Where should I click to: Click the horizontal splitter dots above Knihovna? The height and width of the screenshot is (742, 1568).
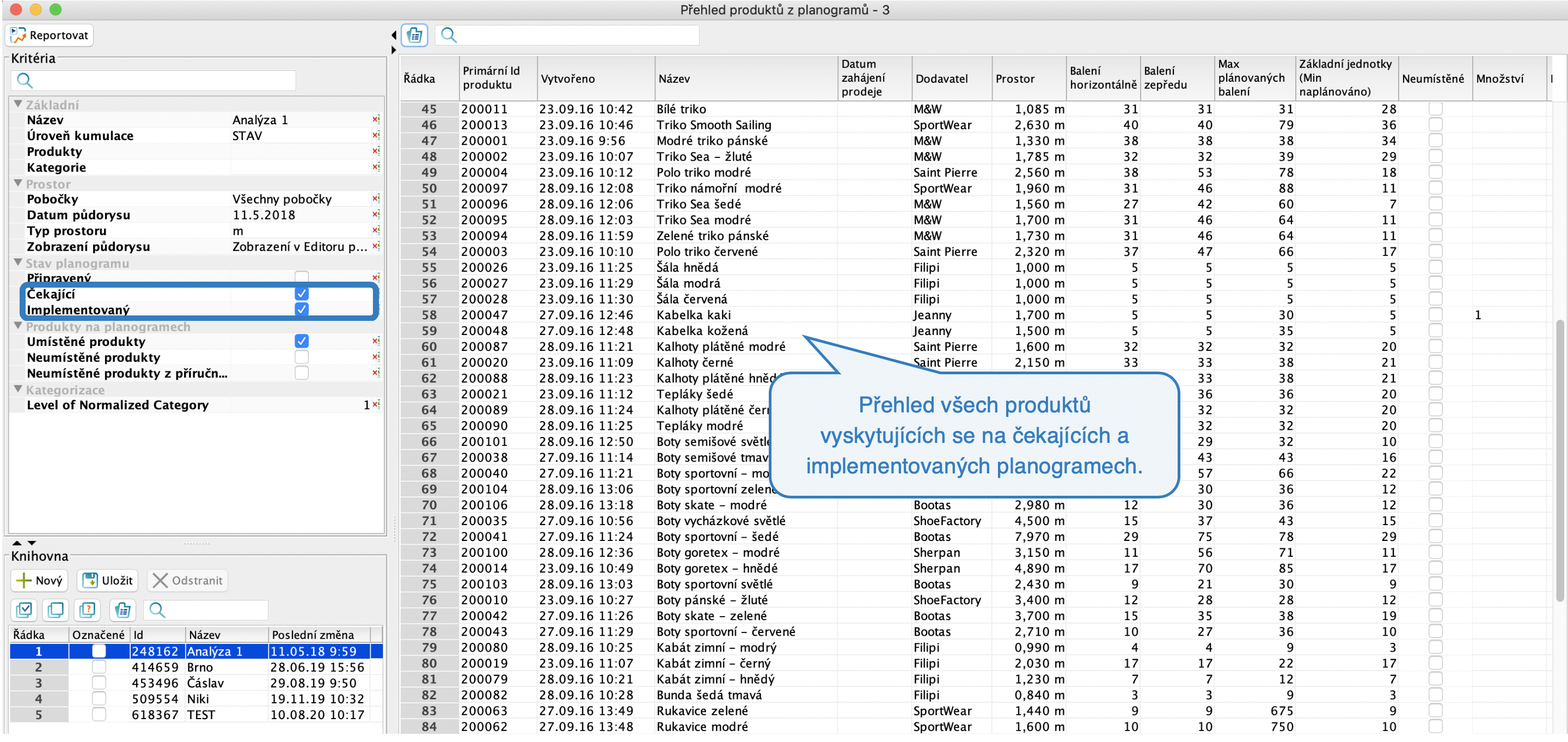point(196,543)
